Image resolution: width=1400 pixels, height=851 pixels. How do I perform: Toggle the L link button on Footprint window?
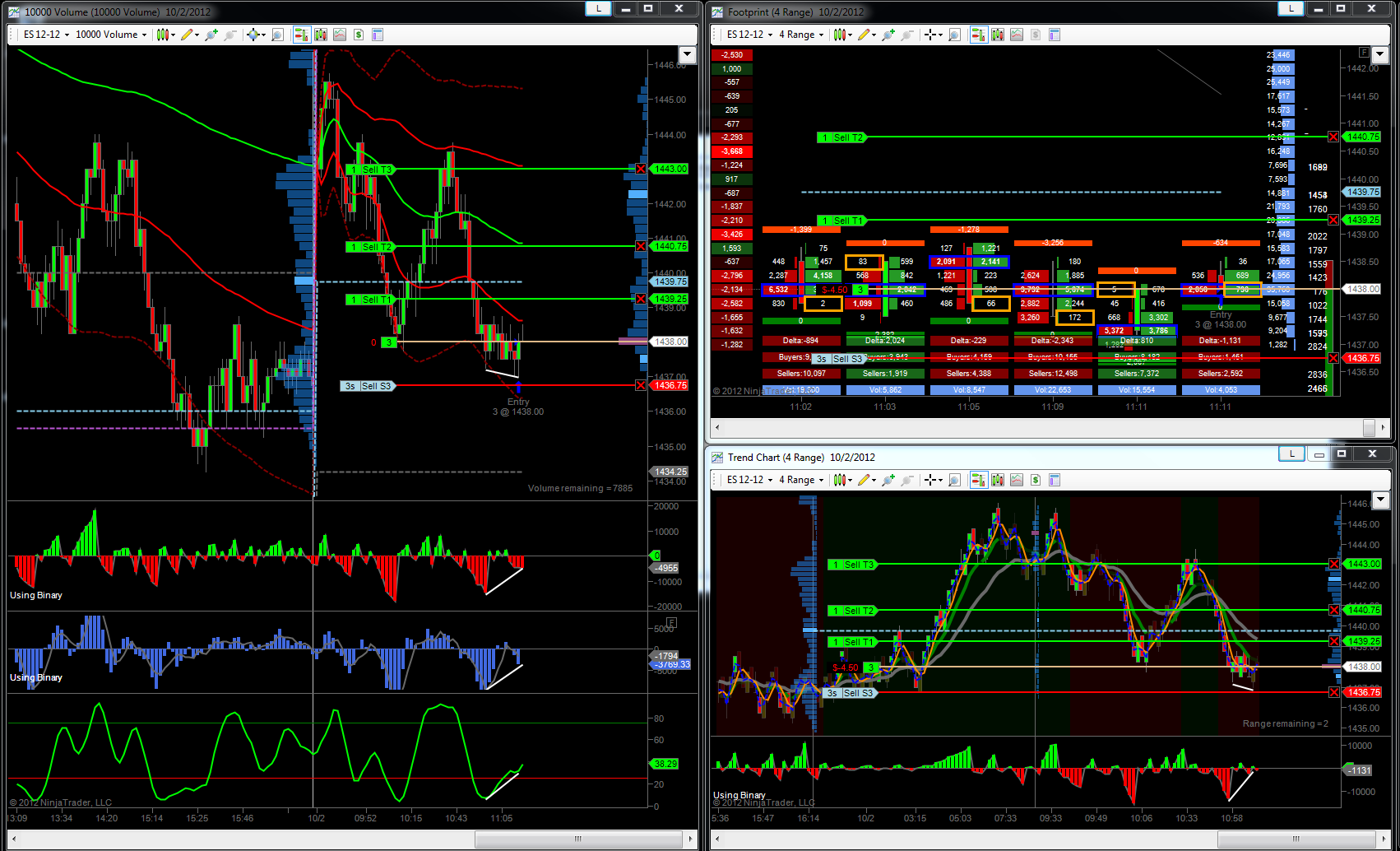[x=1291, y=8]
